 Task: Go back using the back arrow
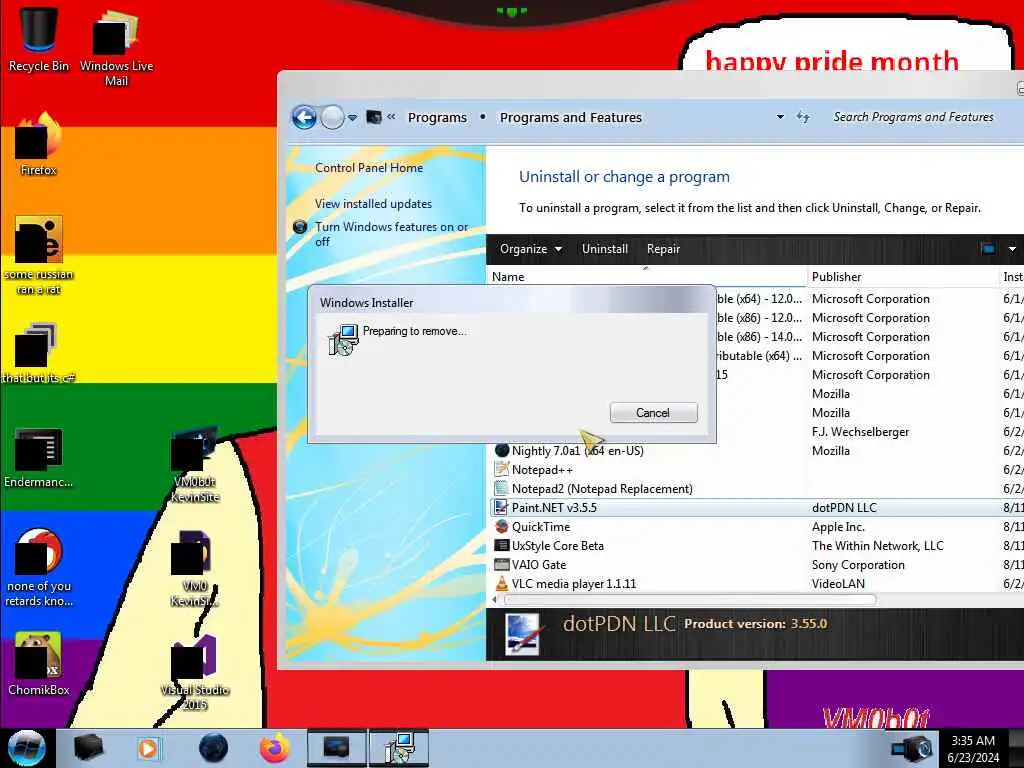(304, 118)
